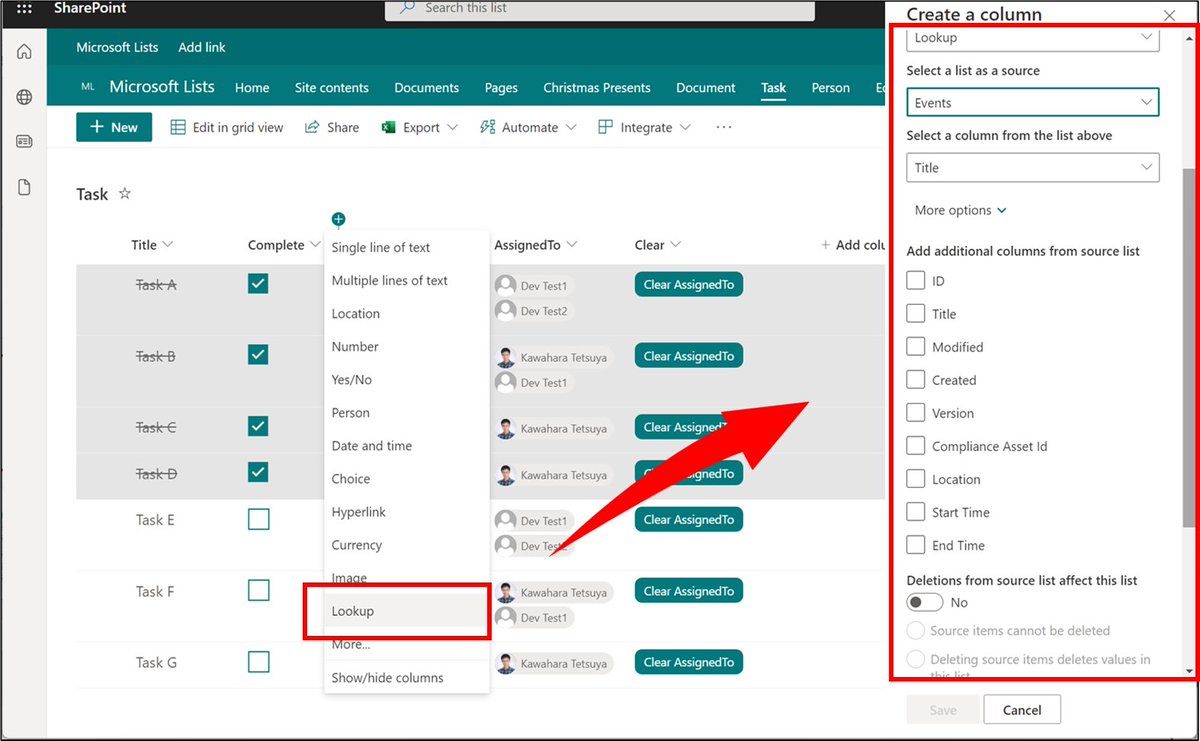The image size is (1200, 741).
Task: Switch to the Task navigation tab
Action: click(x=774, y=88)
